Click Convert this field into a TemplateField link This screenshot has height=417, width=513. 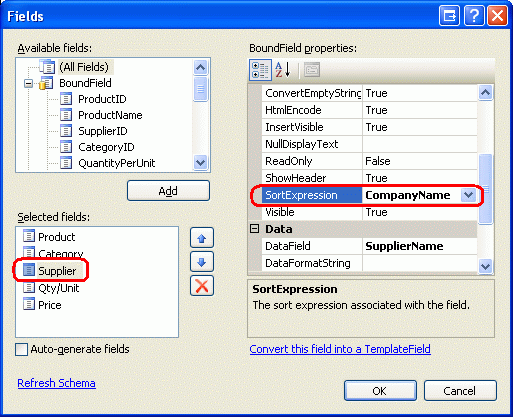click(340, 349)
